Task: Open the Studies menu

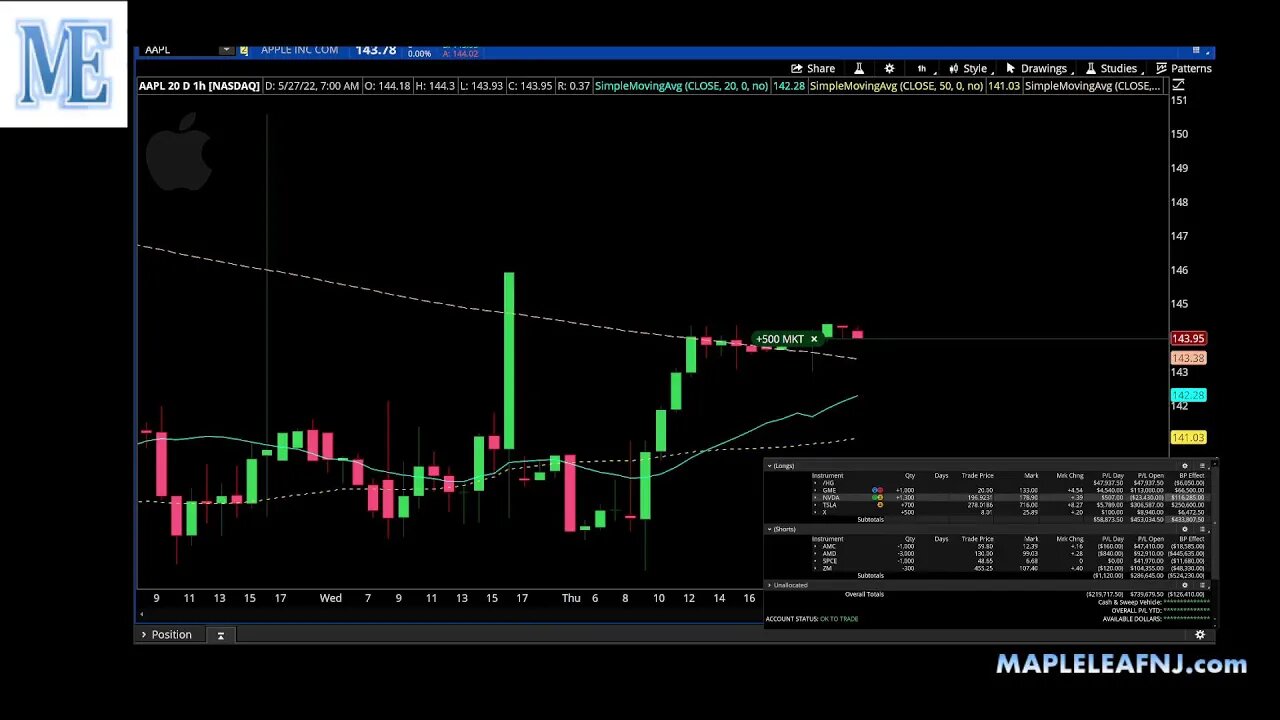Action: [x=1112, y=68]
